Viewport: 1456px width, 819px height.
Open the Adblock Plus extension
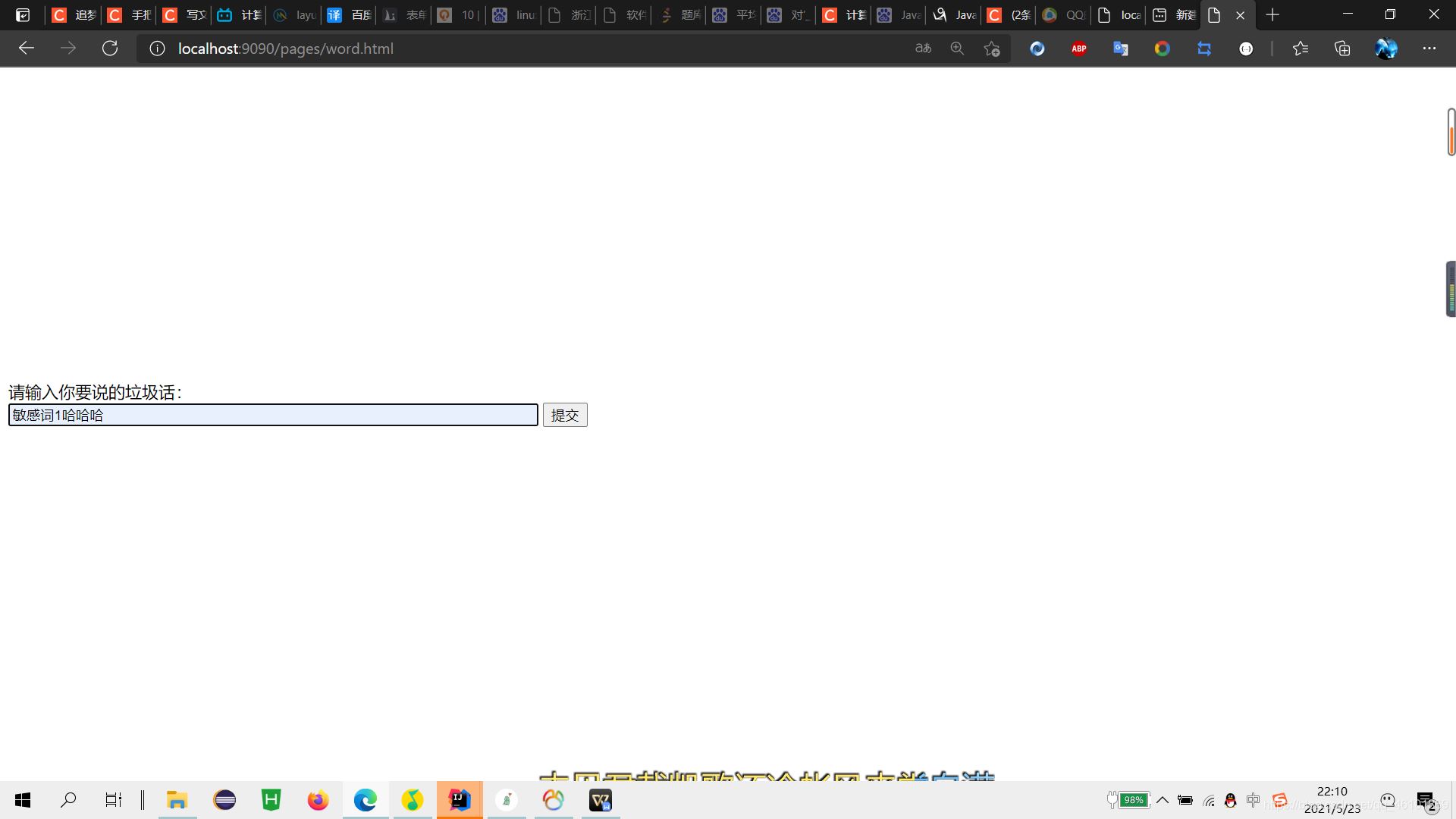pyautogui.click(x=1078, y=49)
